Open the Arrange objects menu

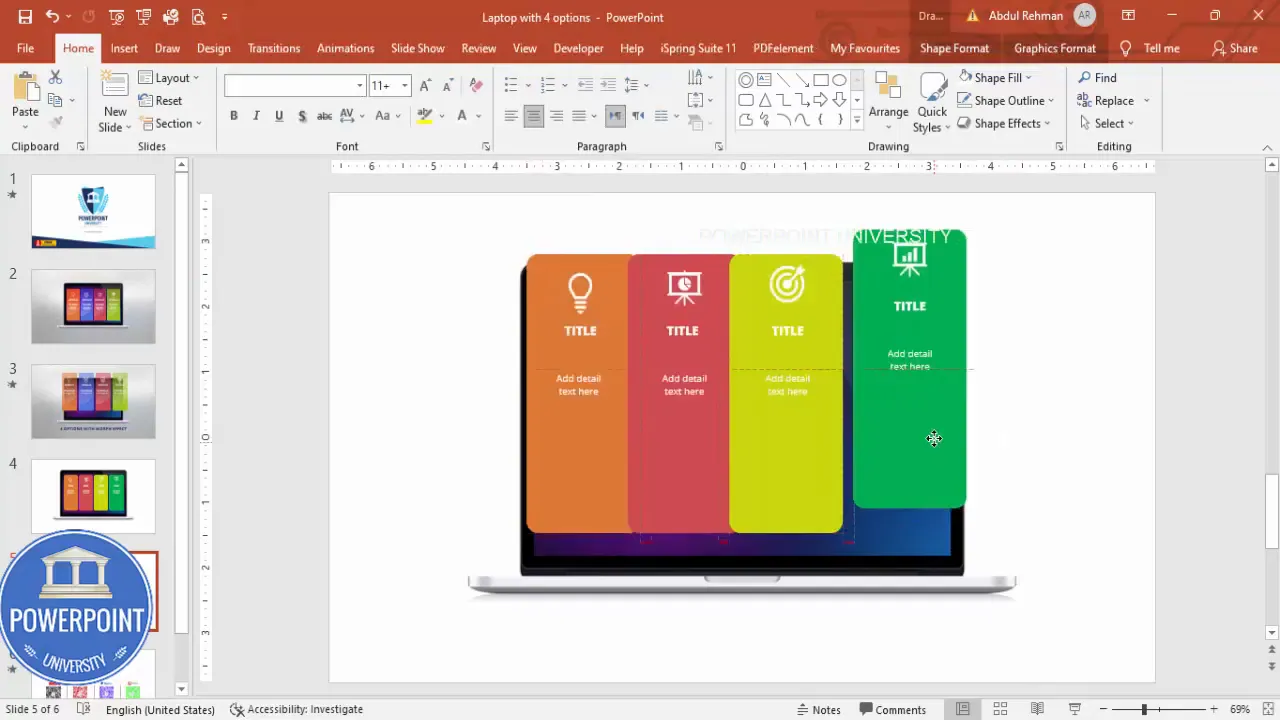[888, 99]
